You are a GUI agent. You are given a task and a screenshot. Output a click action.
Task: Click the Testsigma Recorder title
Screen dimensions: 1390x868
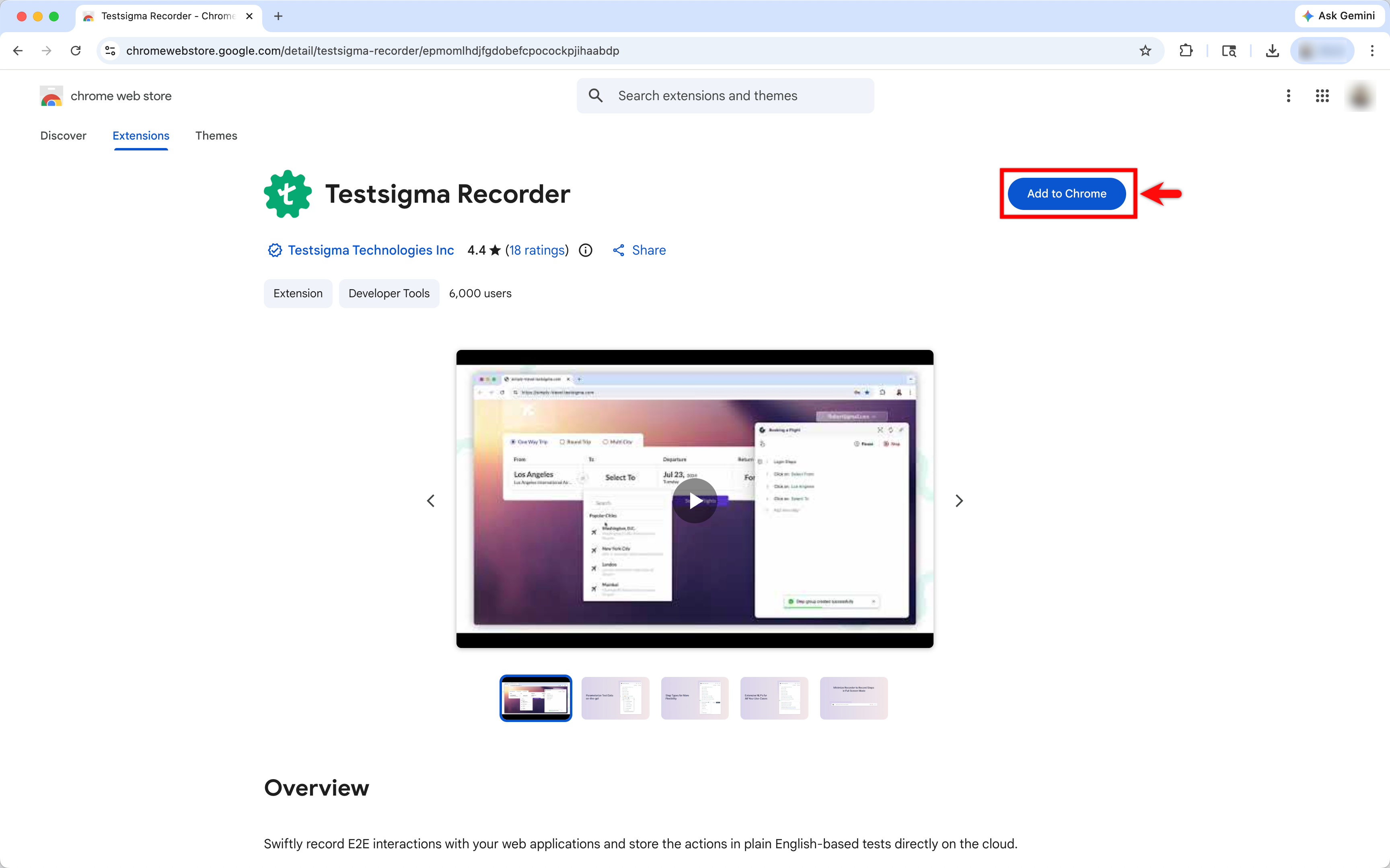point(448,194)
